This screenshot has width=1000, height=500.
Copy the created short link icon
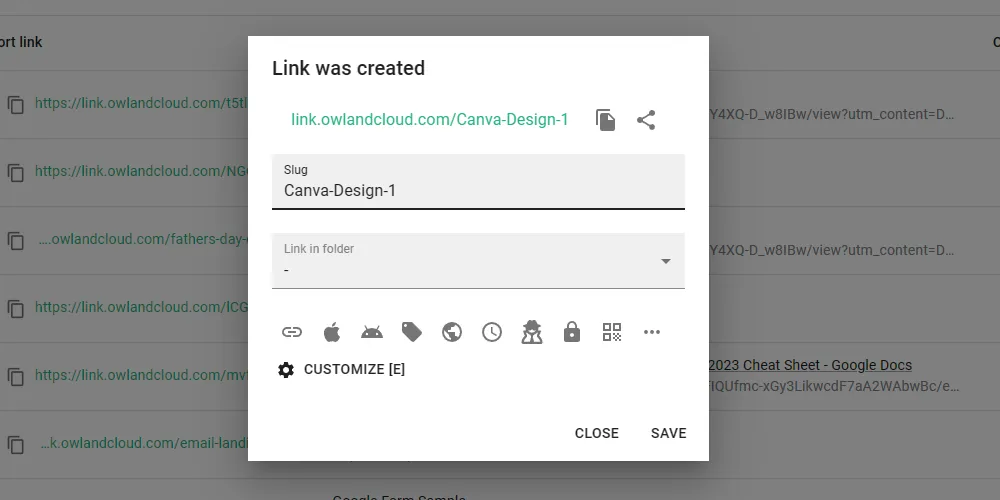(605, 120)
